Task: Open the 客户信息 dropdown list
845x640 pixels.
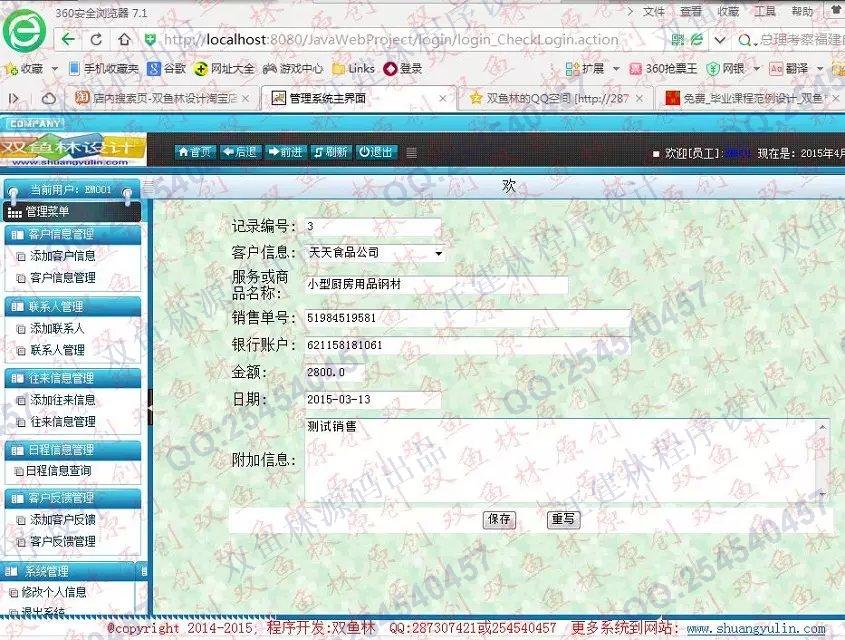Action: coord(438,254)
